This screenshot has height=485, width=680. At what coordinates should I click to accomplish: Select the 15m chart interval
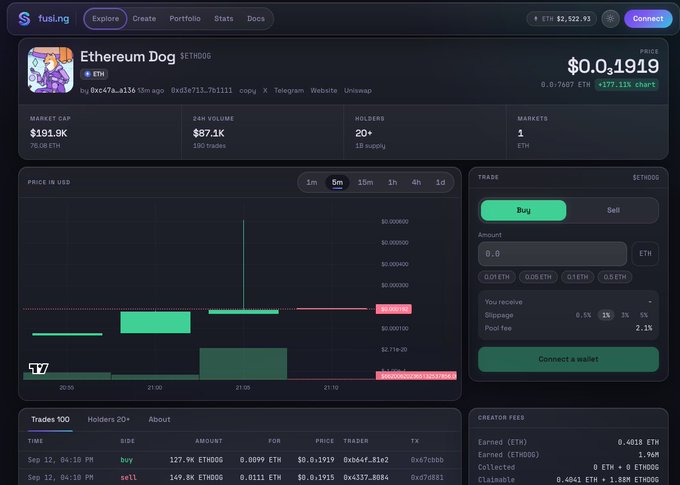pos(365,182)
